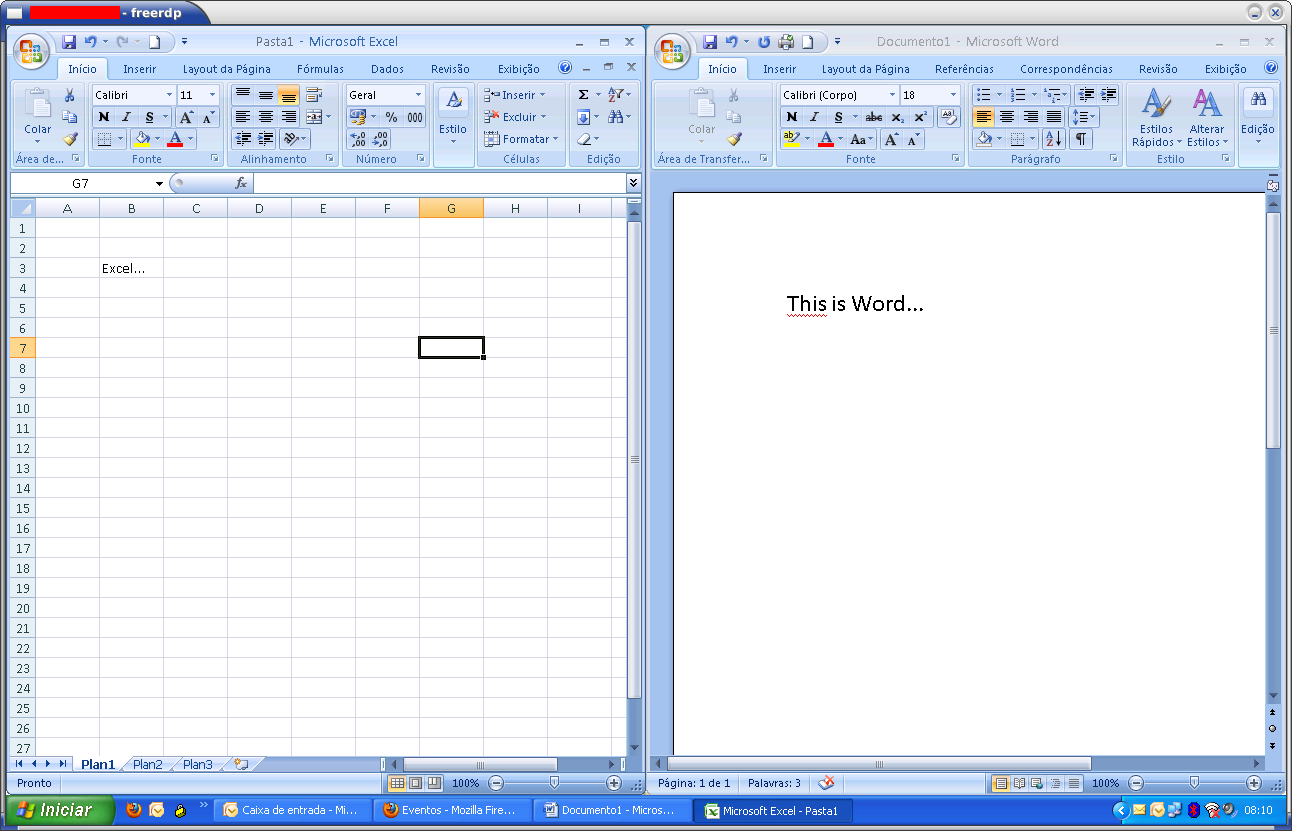Screen dimensions: 1292x831
Task: Open Excel Inserir cells dropdown
Action: tap(515, 95)
